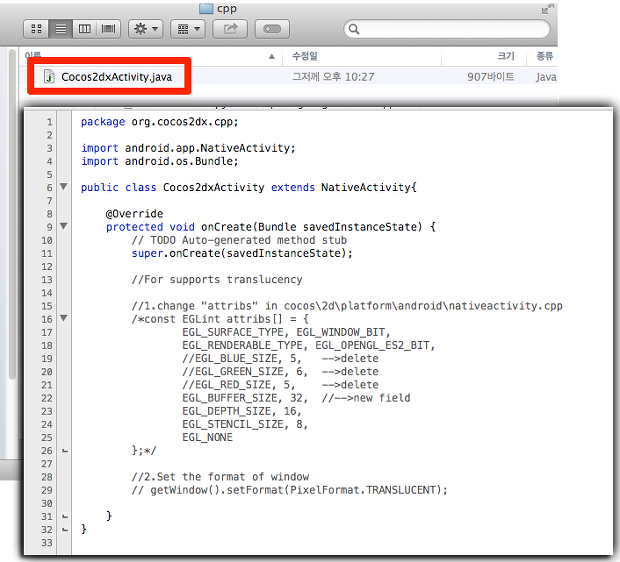620x562 pixels.
Task: Collapse the comment fold triangle at line 16
Action: 63,318
